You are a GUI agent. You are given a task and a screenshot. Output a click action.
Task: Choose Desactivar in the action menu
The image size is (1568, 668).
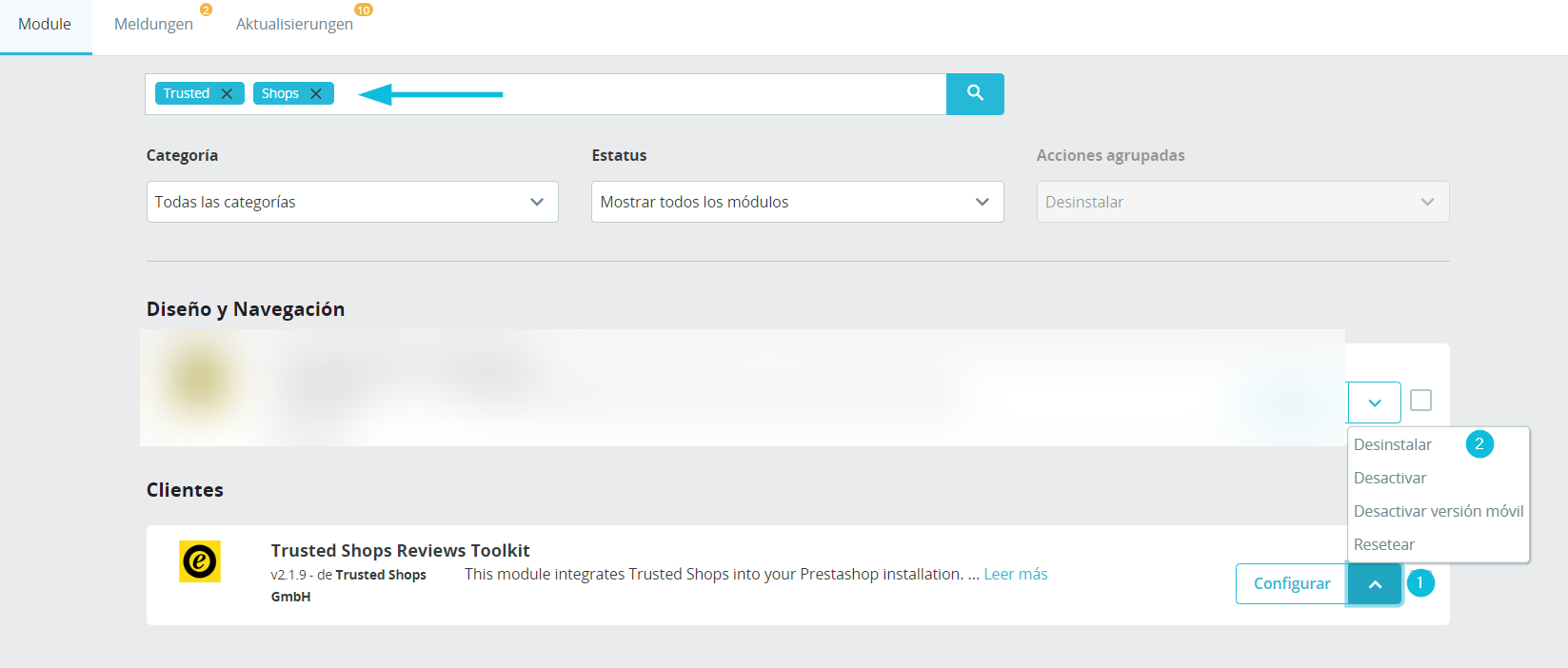tap(1390, 478)
